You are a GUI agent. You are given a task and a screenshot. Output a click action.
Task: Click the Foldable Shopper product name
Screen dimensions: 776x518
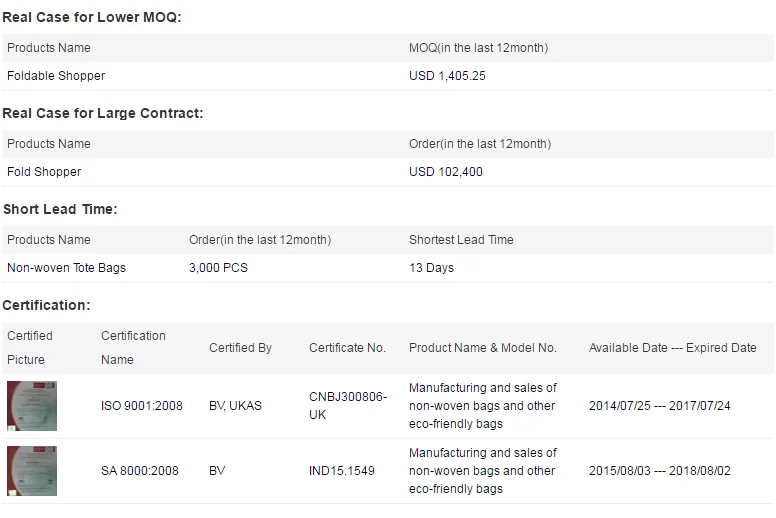coord(56,76)
